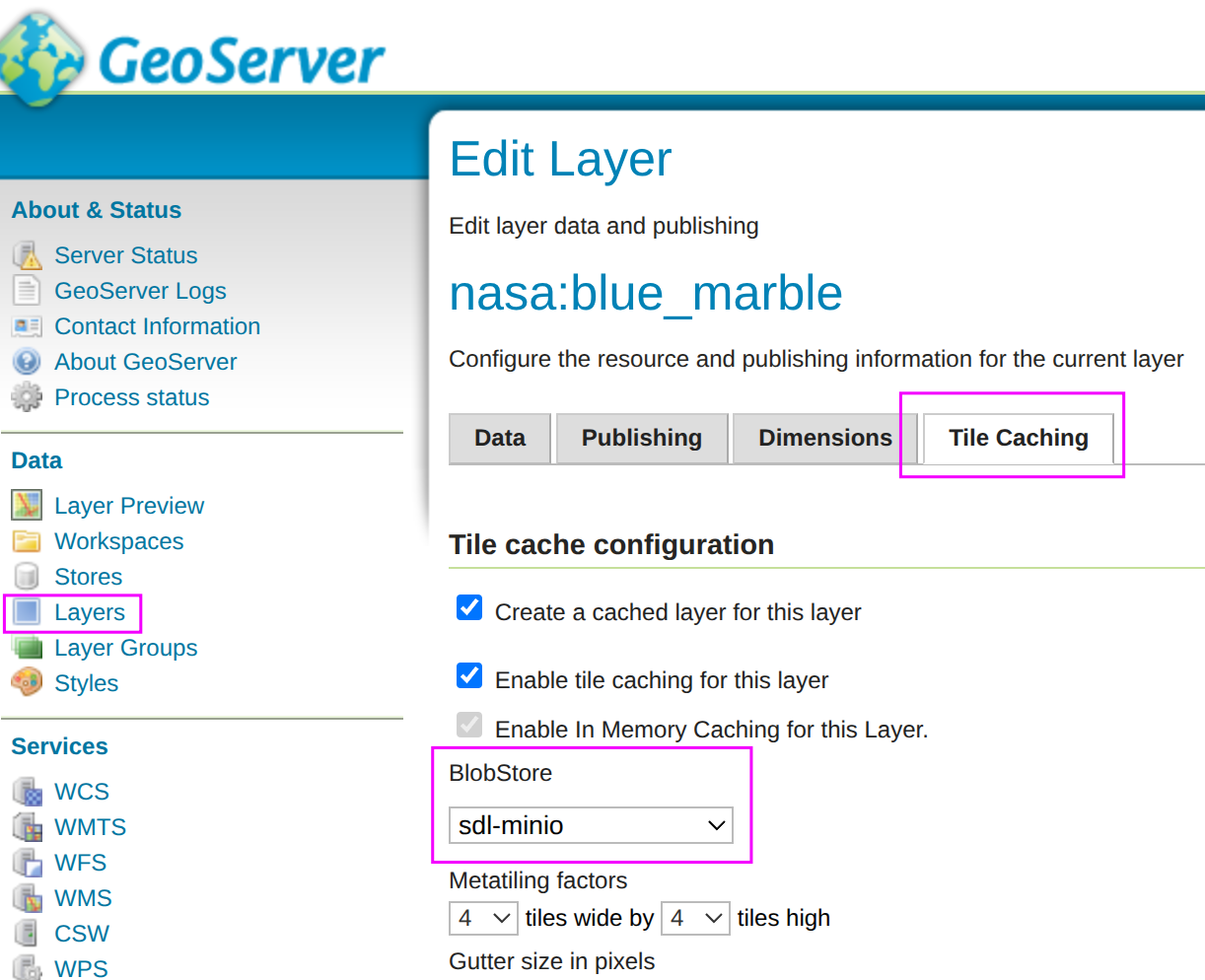The image size is (1205, 980).
Task: Switch to the Dimensions tab
Action: [x=825, y=438]
